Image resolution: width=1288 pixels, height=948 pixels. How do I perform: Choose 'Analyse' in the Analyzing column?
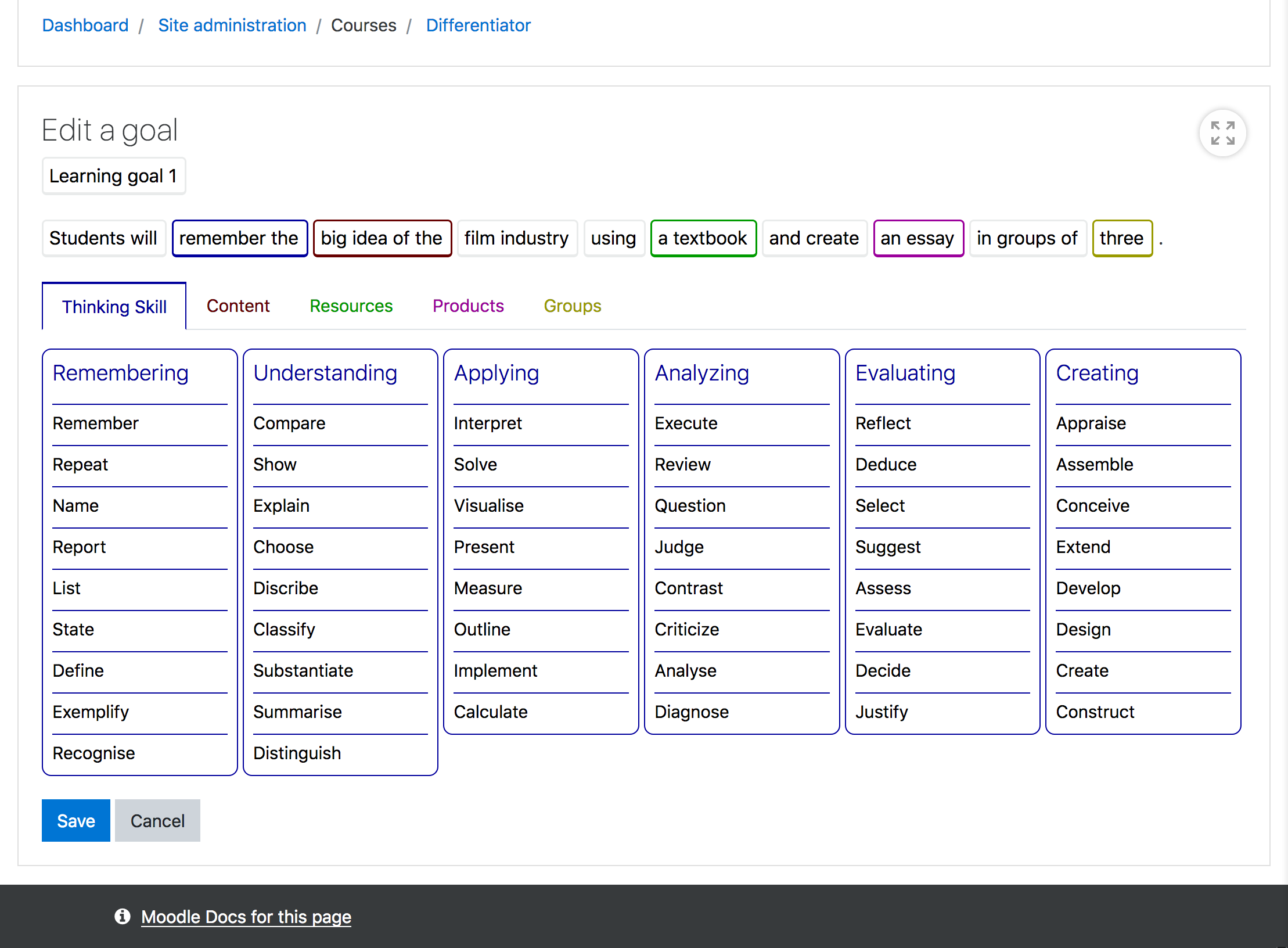coord(686,670)
